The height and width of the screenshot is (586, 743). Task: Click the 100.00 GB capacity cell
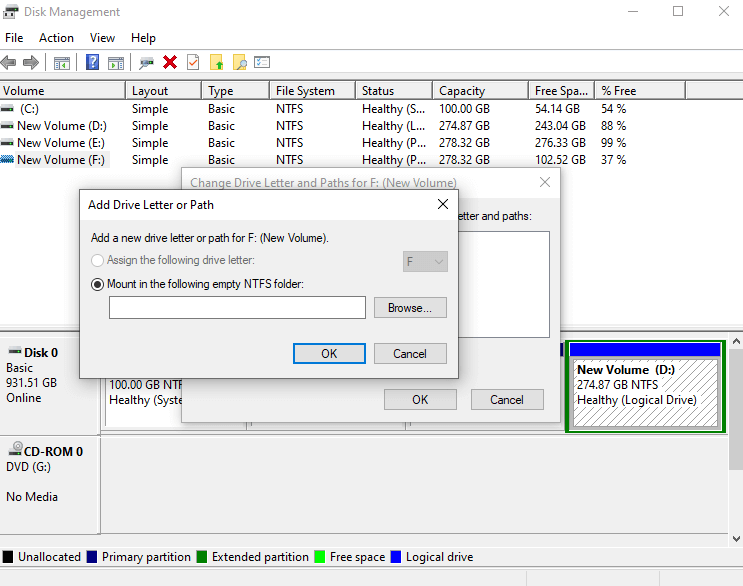tap(464, 109)
